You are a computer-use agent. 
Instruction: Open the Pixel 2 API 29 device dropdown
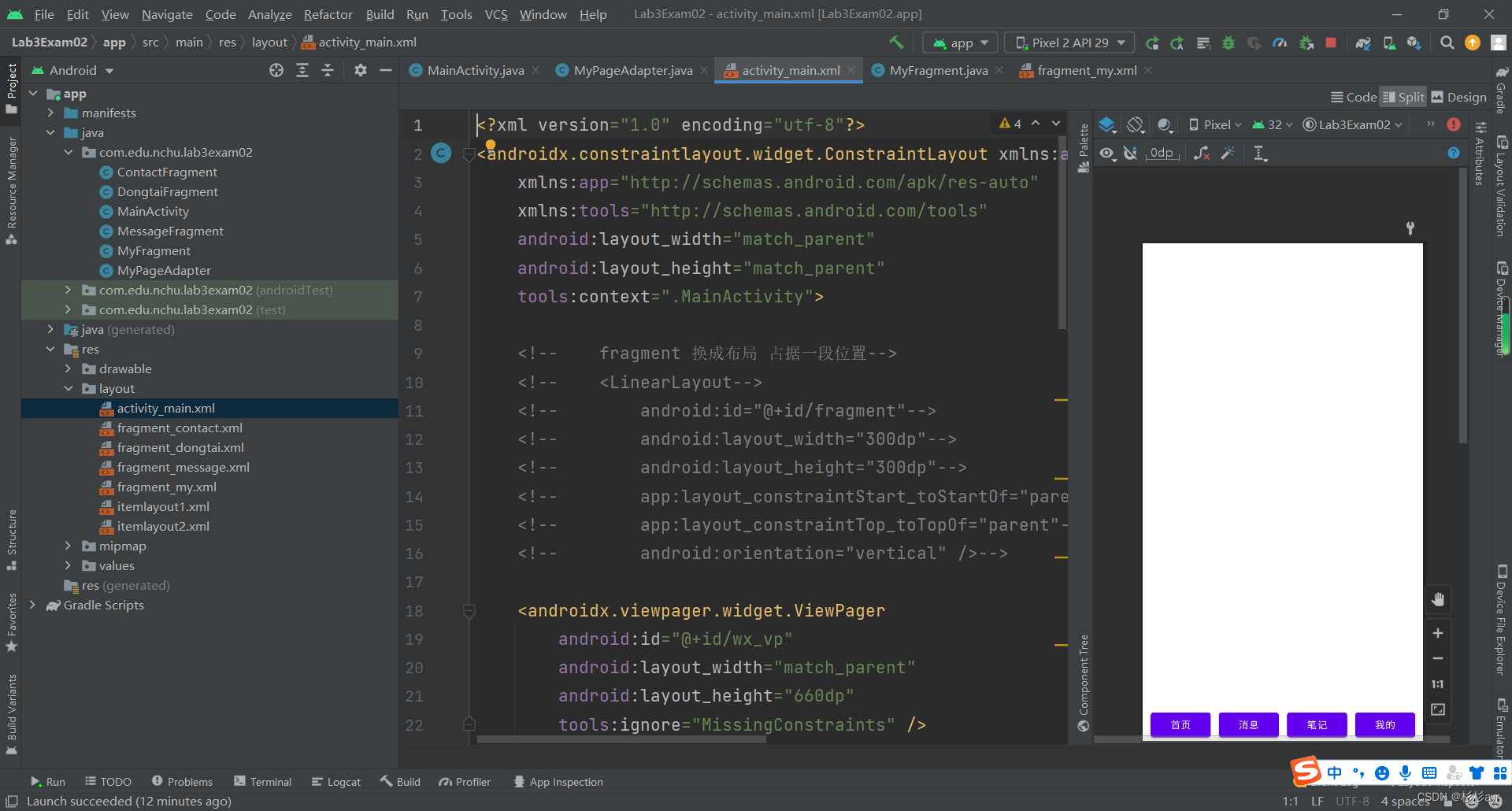[1070, 43]
